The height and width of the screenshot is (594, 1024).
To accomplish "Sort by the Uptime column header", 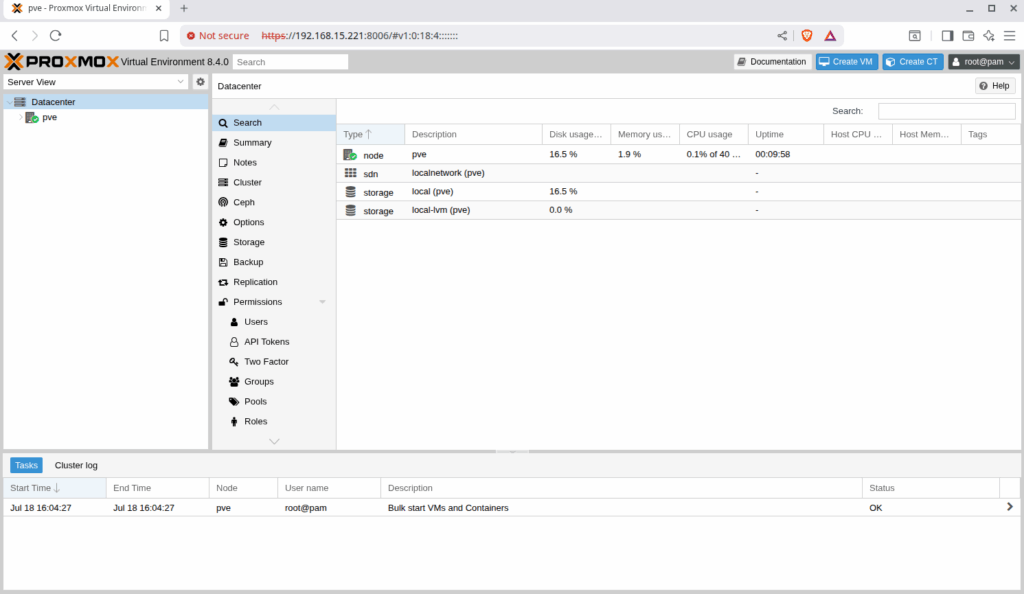I will click(786, 134).
